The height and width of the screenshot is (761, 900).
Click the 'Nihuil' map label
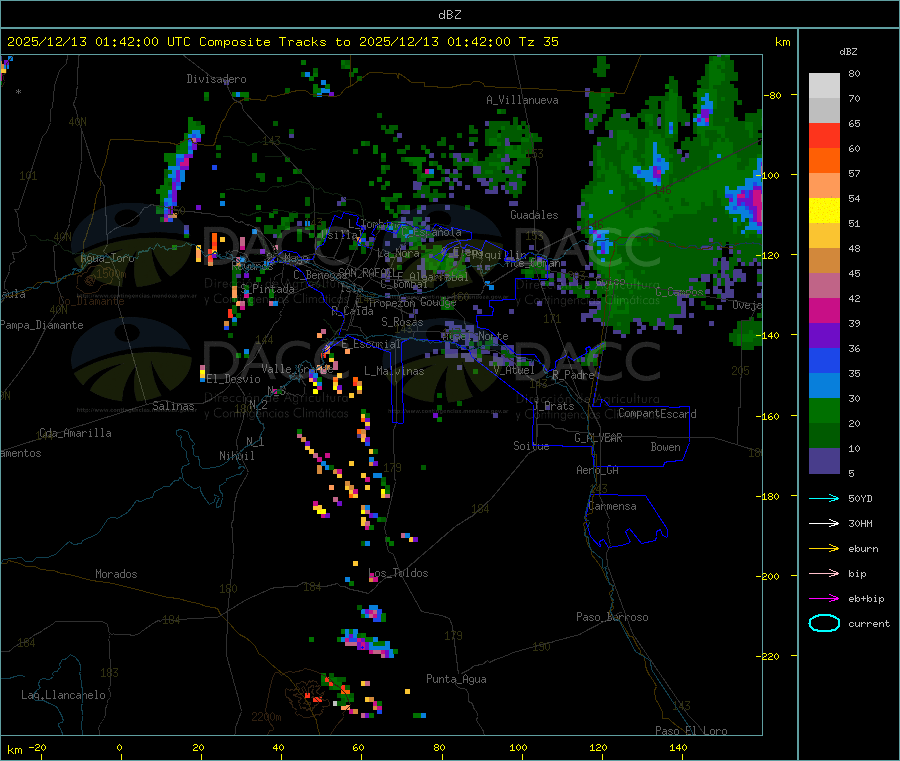click(x=237, y=456)
